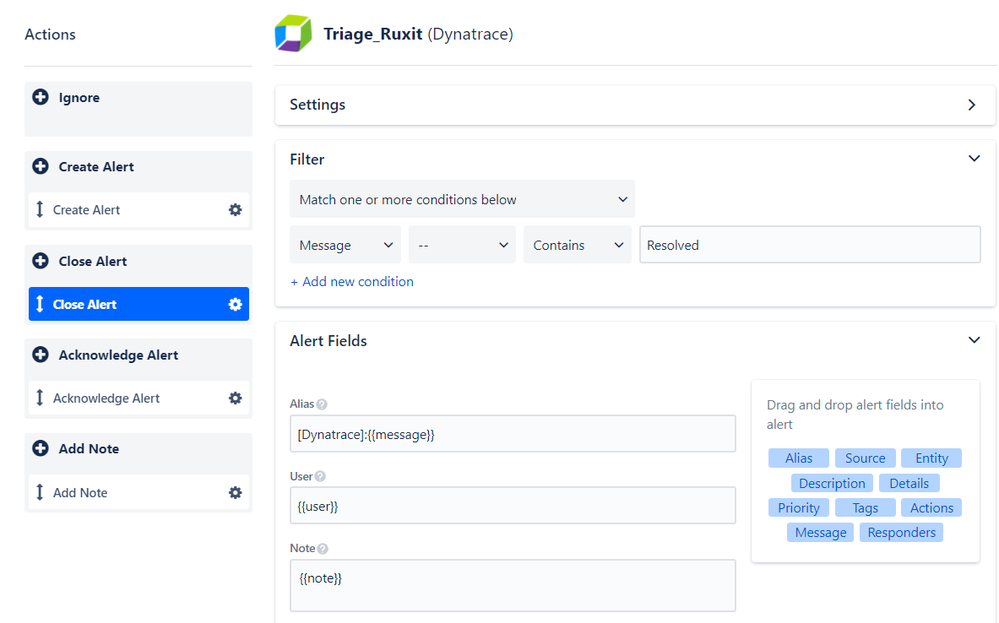
Task: Open gear settings for highlighted Close Alert rule
Action: (x=235, y=304)
